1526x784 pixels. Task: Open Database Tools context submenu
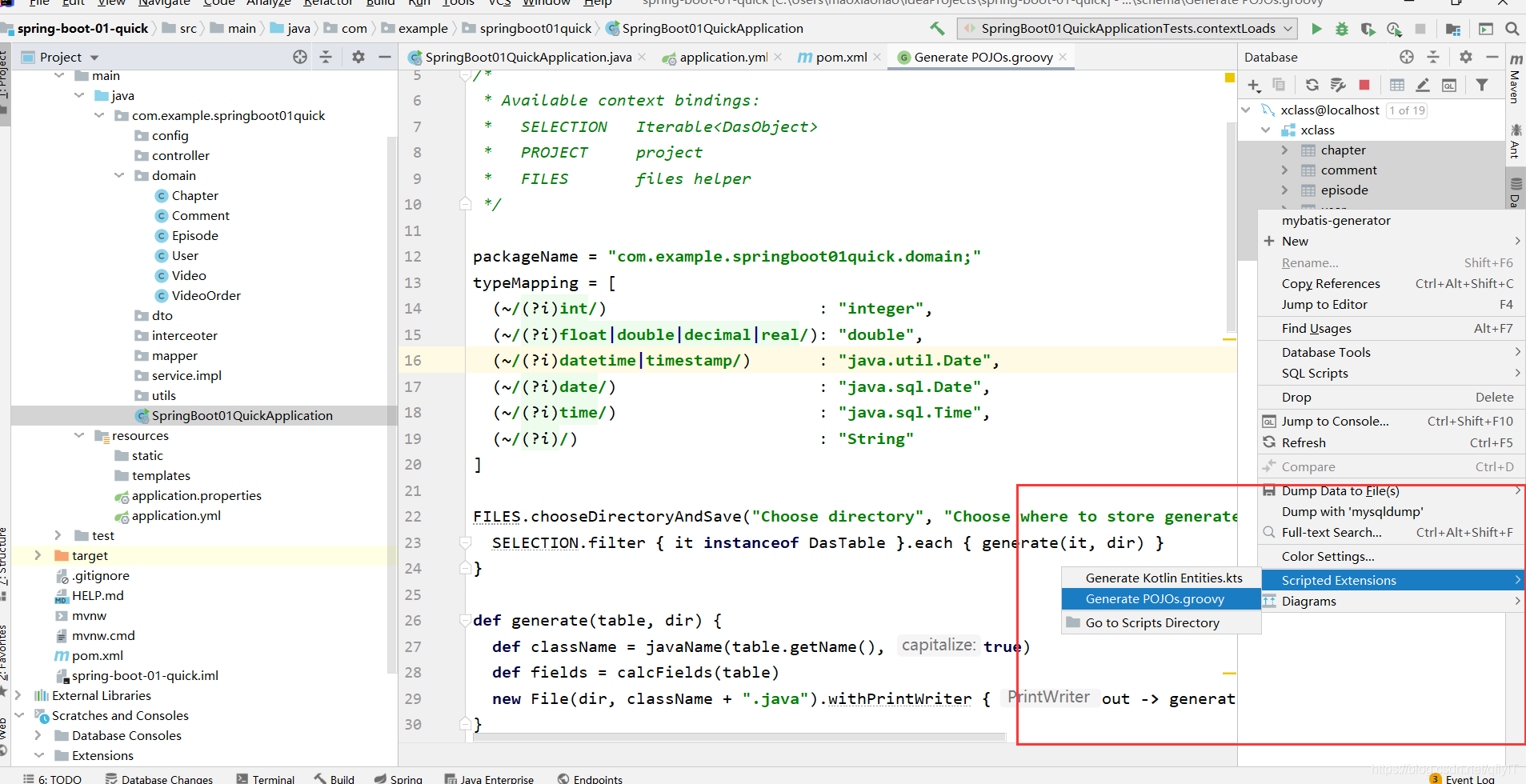point(1392,352)
